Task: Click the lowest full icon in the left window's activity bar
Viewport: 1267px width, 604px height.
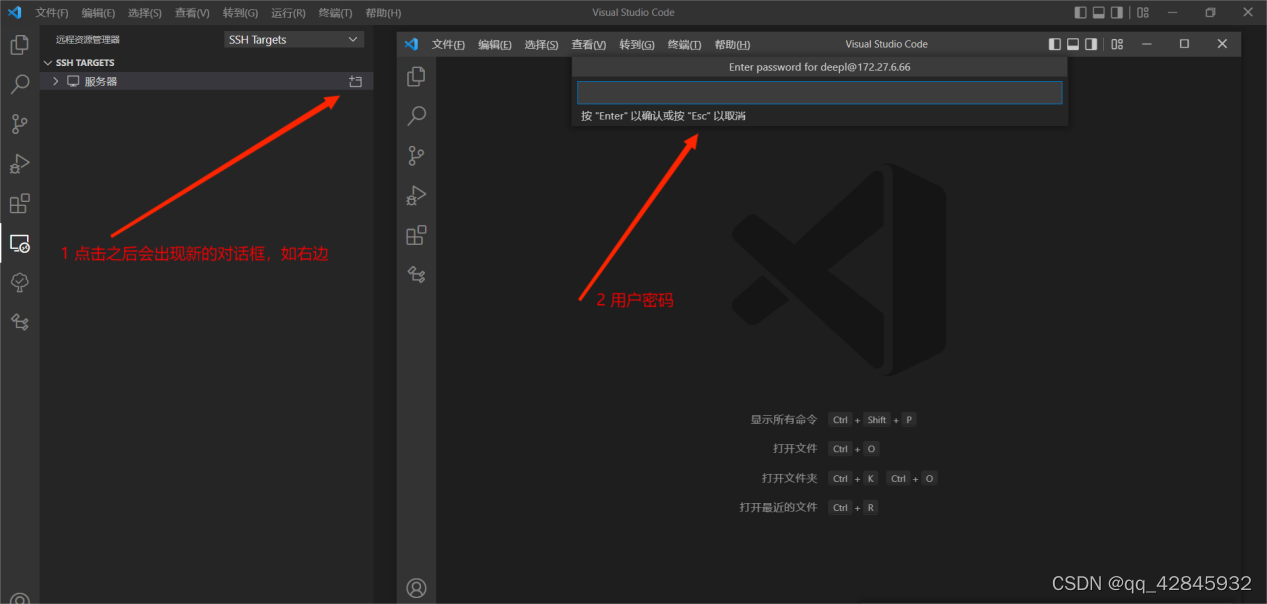Action: [19, 322]
